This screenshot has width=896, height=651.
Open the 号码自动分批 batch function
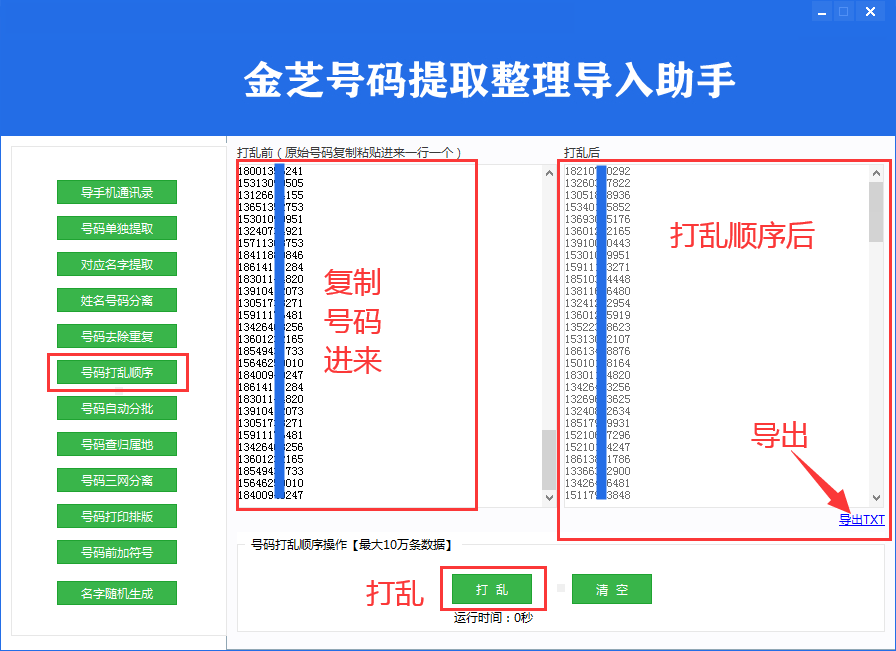pos(115,408)
